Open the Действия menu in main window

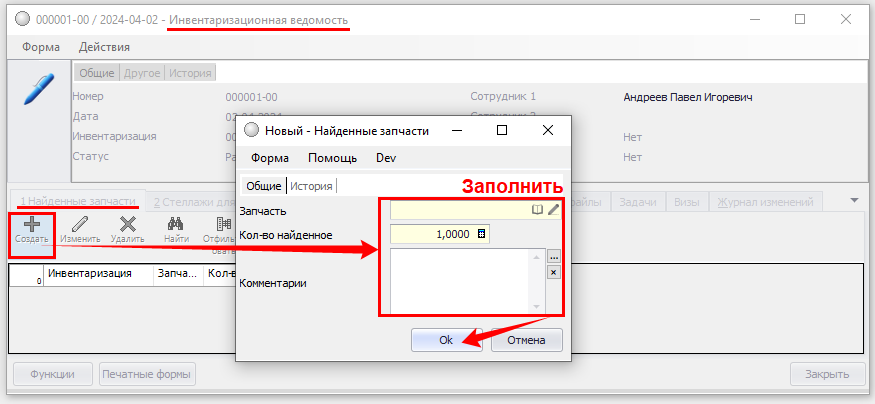pyautogui.click(x=104, y=47)
